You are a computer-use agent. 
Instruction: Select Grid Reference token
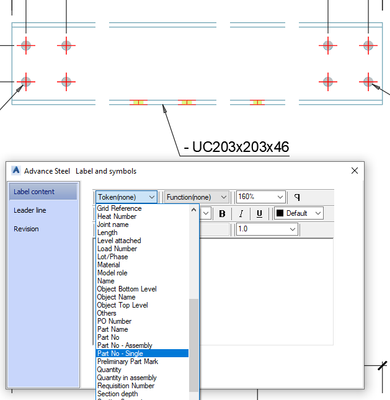[x=142, y=208]
